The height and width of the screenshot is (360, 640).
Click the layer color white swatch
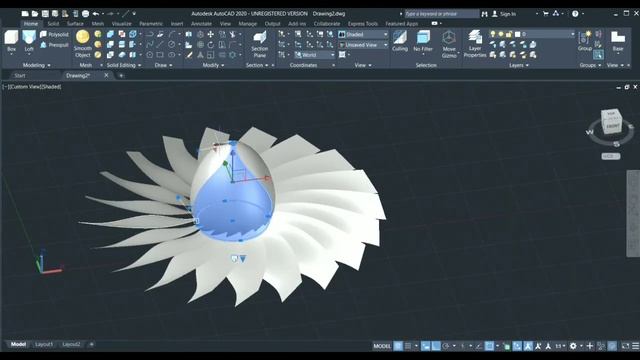click(518, 34)
